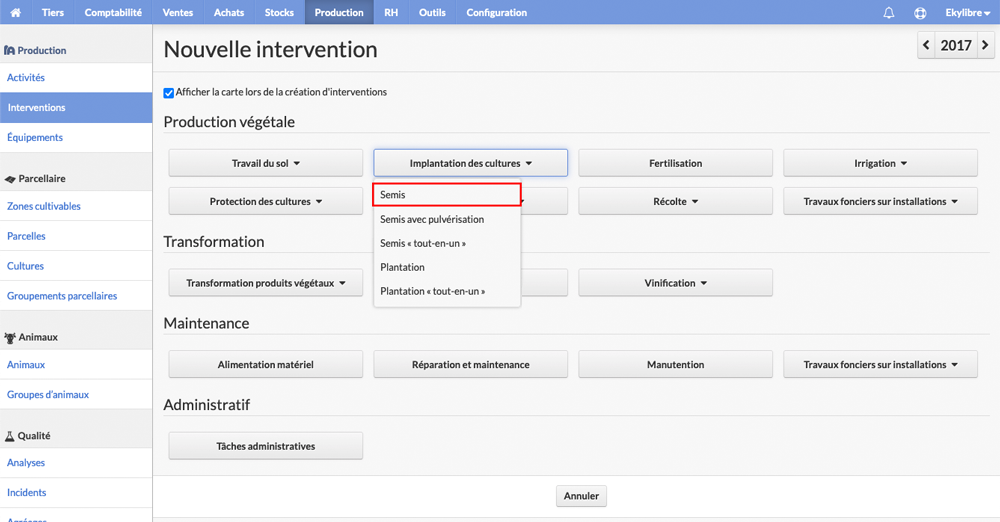Click the Alimentation matériel button
This screenshot has height=522, width=1000.
click(265, 364)
